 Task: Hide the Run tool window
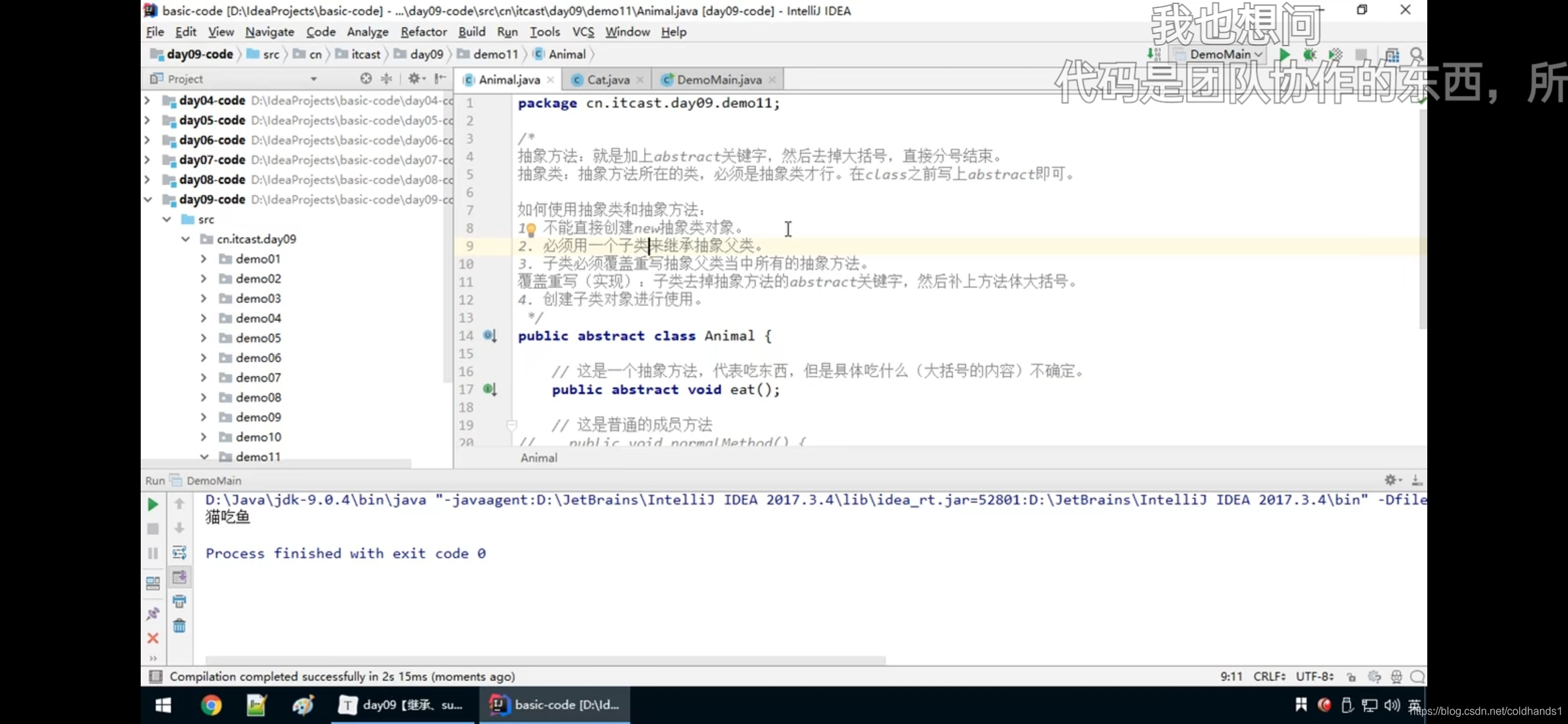[1417, 480]
